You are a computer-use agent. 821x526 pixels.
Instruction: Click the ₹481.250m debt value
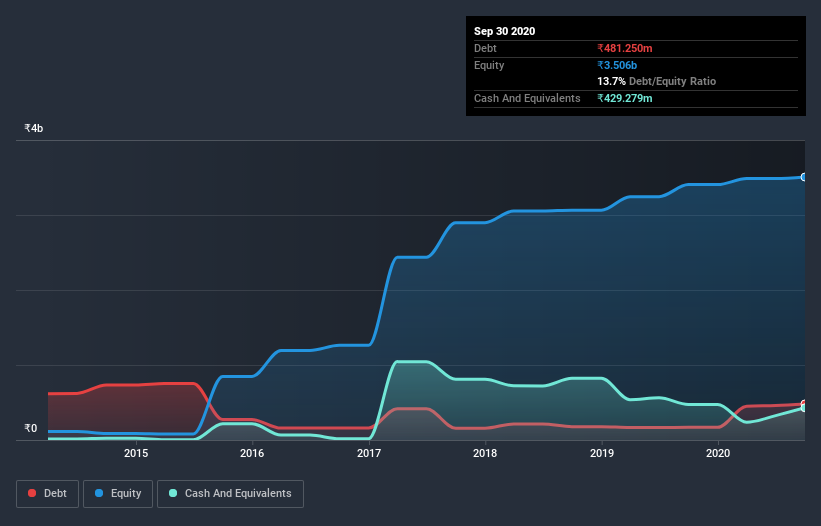(625, 48)
